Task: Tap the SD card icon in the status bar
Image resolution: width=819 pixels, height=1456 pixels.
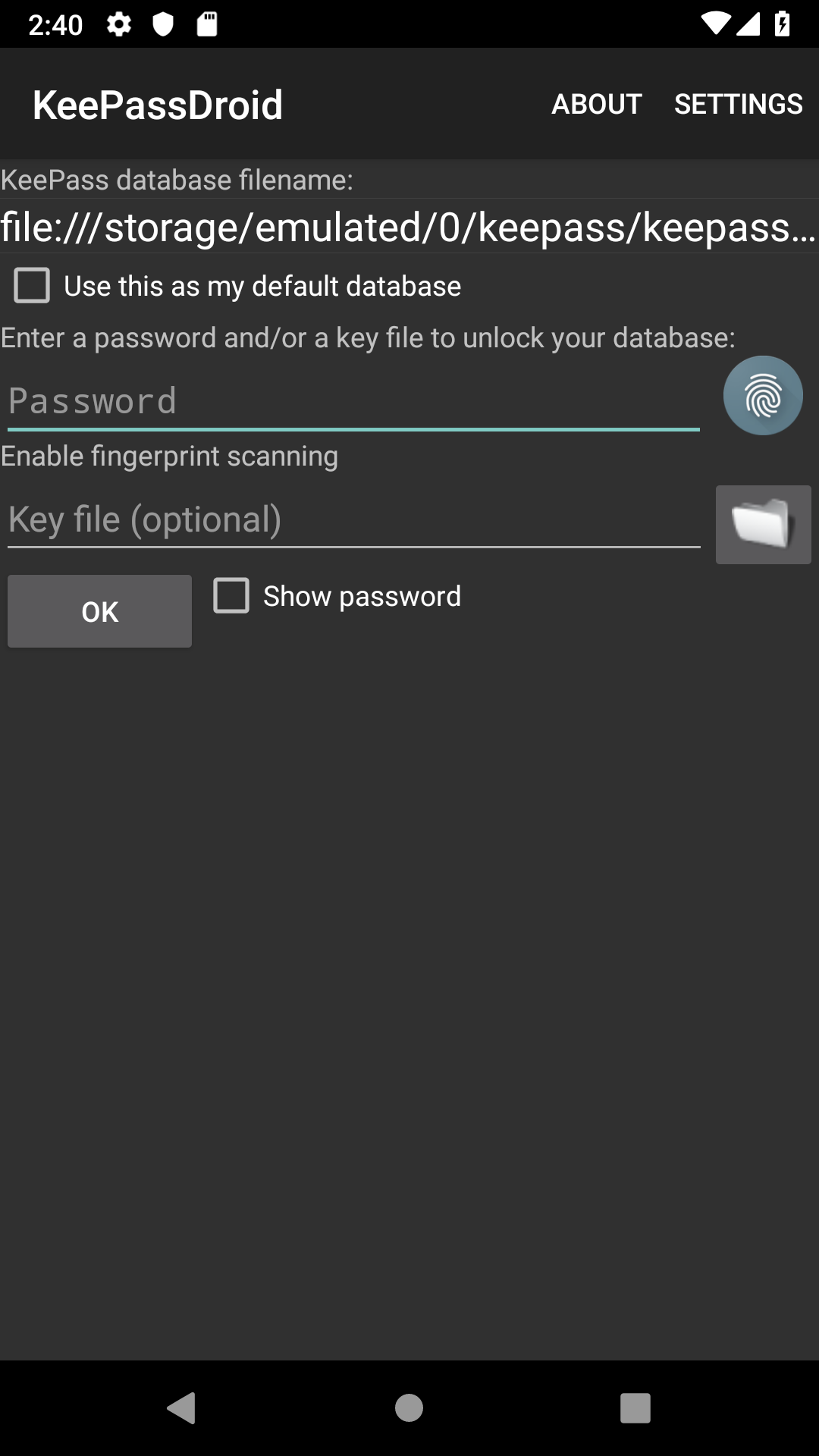Action: coord(206,25)
